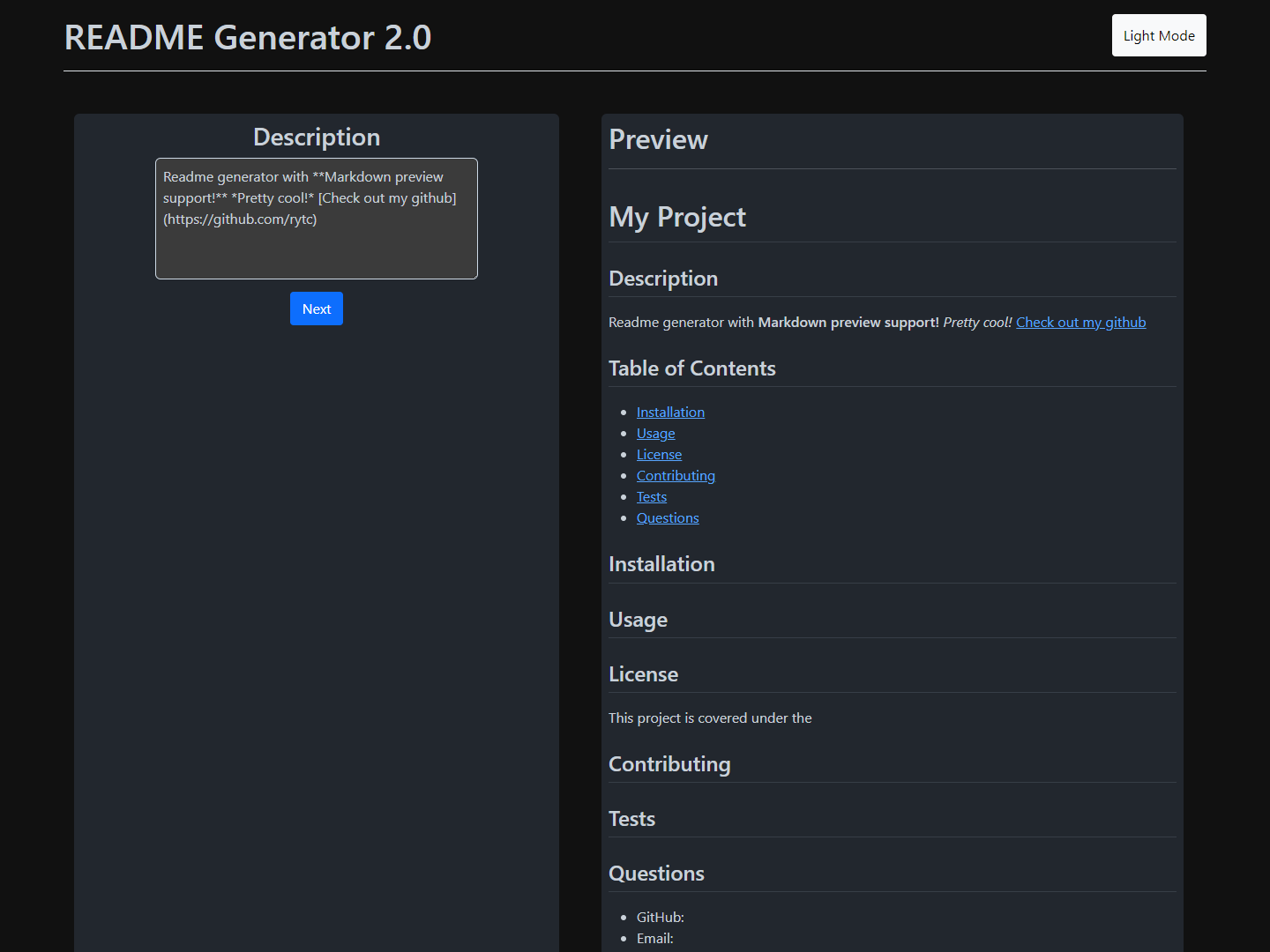This screenshot has height=952, width=1270.
Task: Open the Tests contents link
Action: pos(651,497)
